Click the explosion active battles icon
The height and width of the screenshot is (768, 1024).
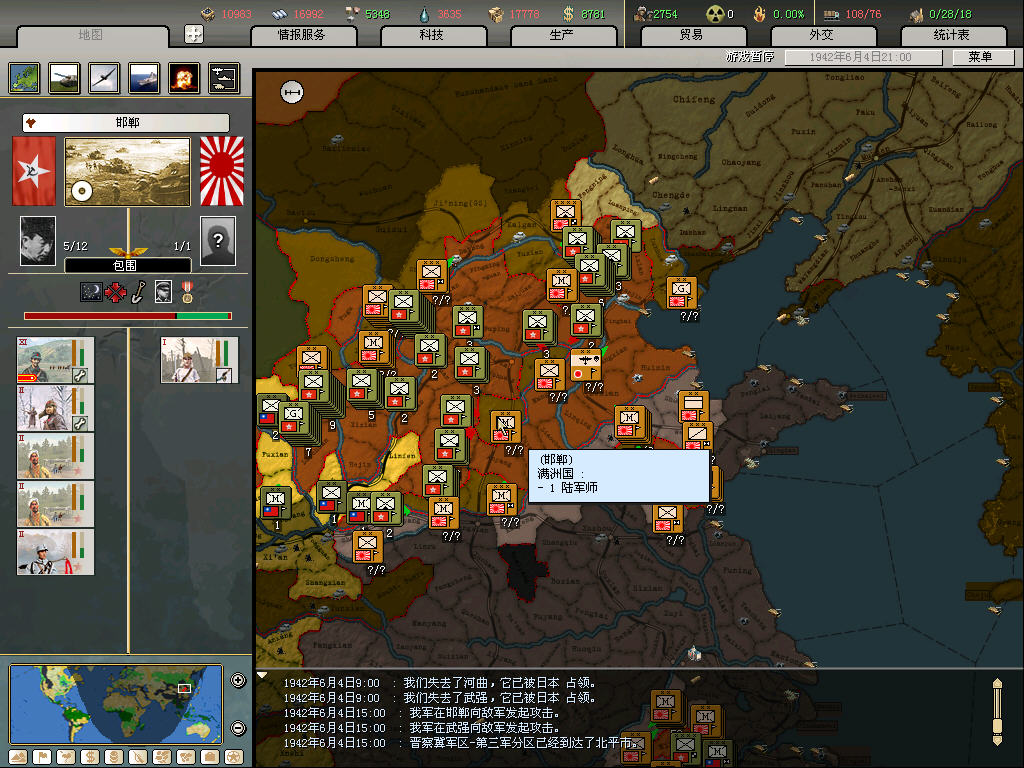tap(184, 78)
